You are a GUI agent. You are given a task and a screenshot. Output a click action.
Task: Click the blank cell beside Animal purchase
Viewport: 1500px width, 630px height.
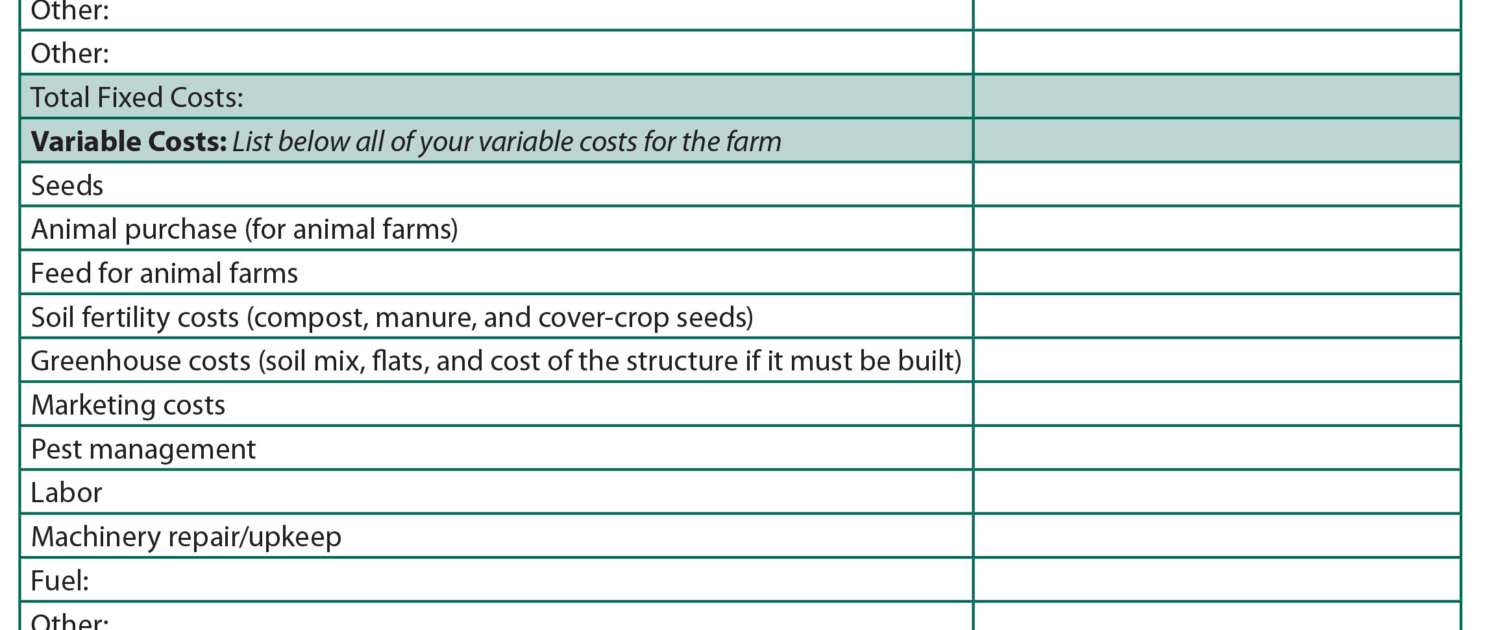coord(1216,229)
